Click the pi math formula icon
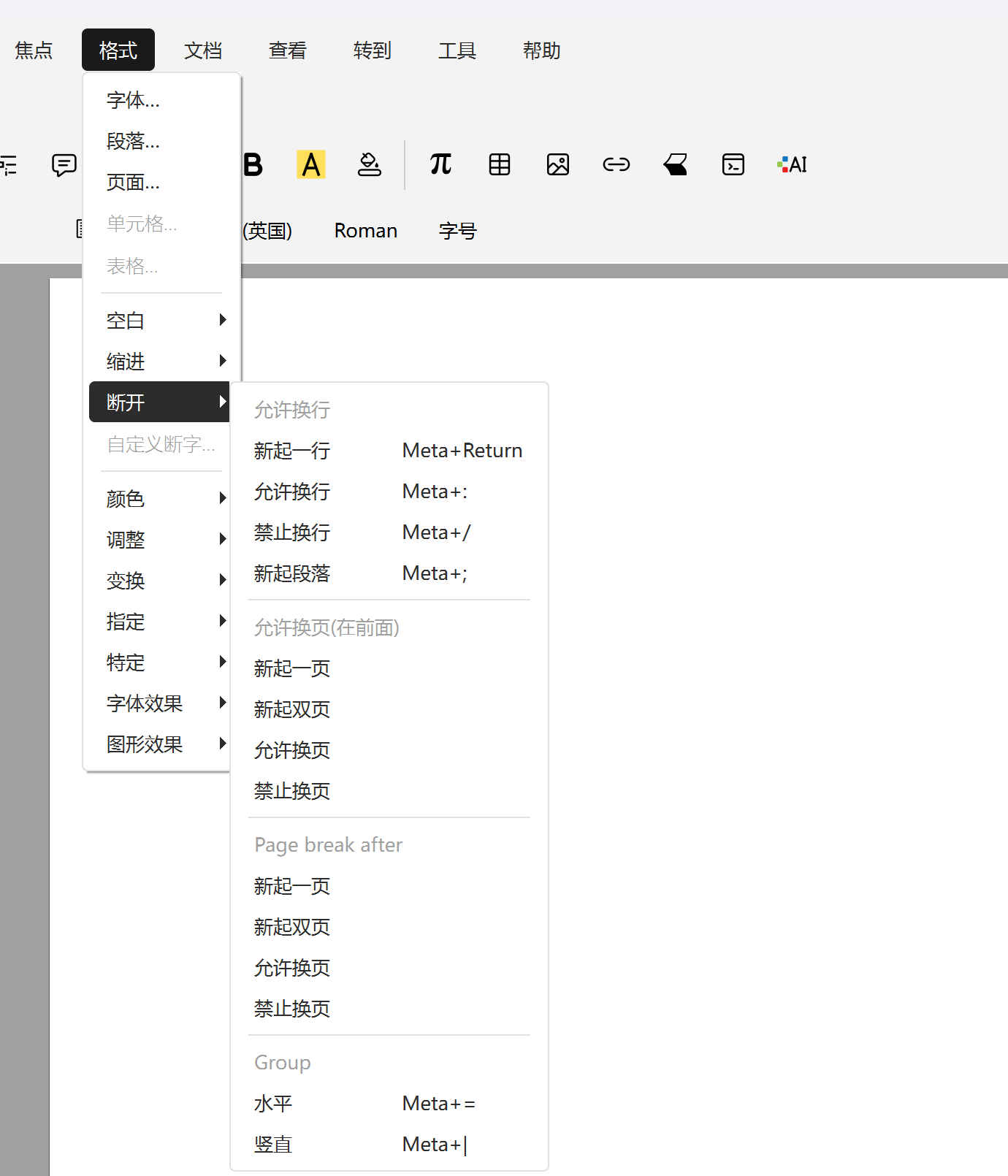 click(x=441, y=165)
